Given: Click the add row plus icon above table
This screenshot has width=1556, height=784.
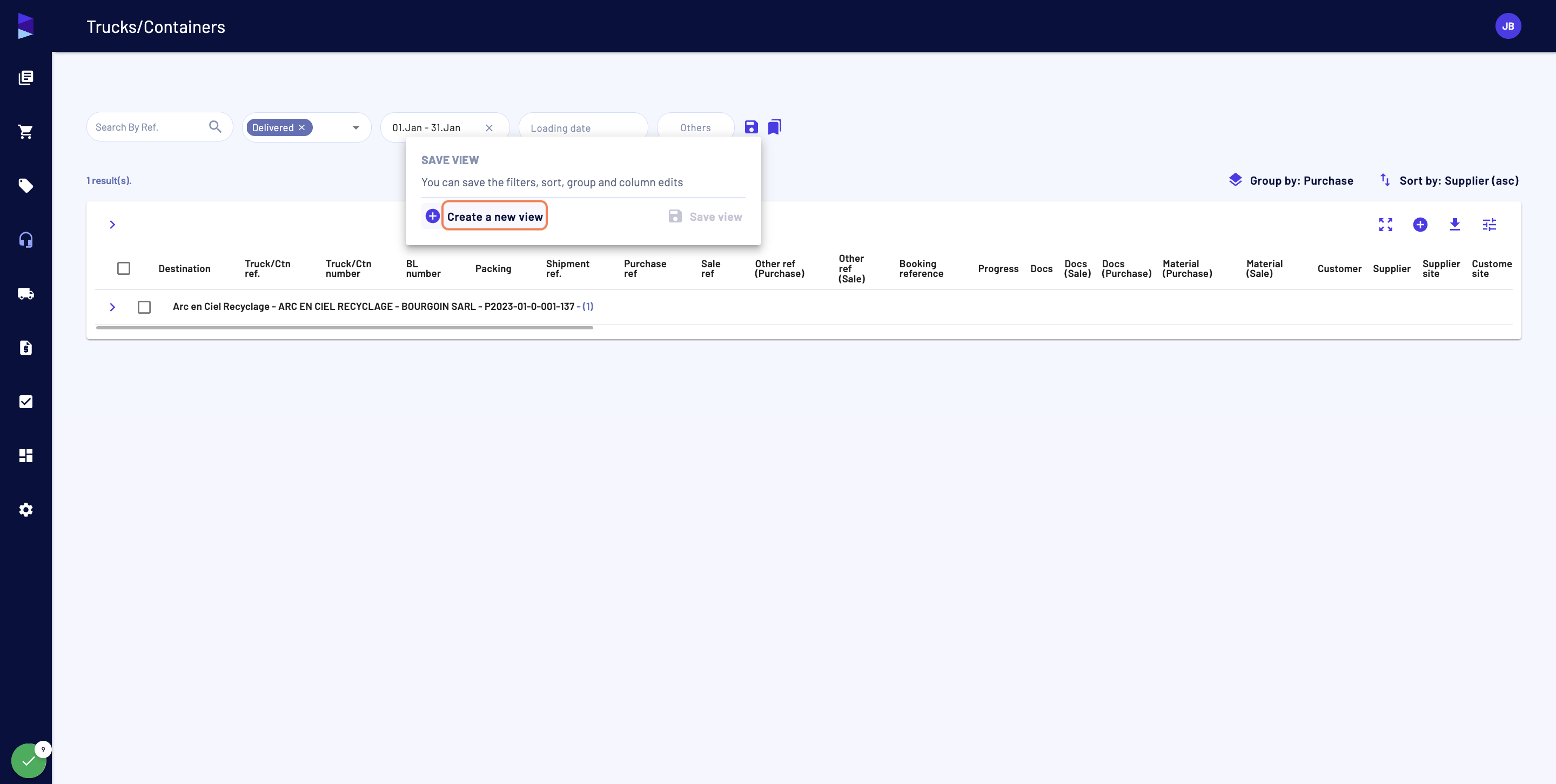Looking at the screenshot, I should [x=1420, y=225].
